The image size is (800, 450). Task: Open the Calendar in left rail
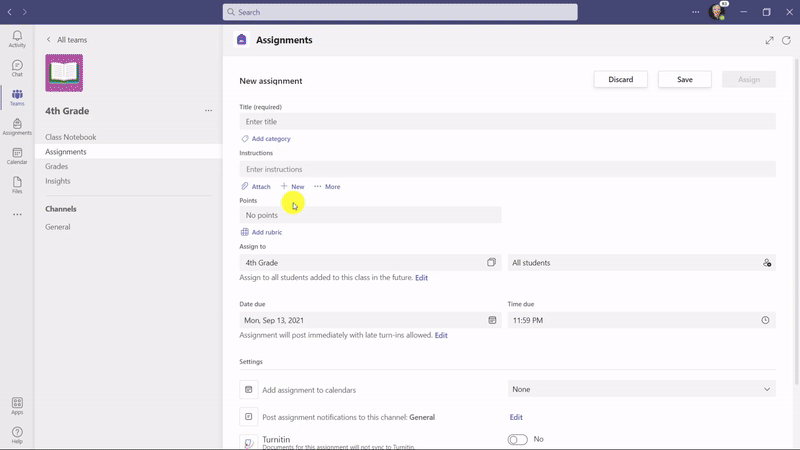coord(17,156)
